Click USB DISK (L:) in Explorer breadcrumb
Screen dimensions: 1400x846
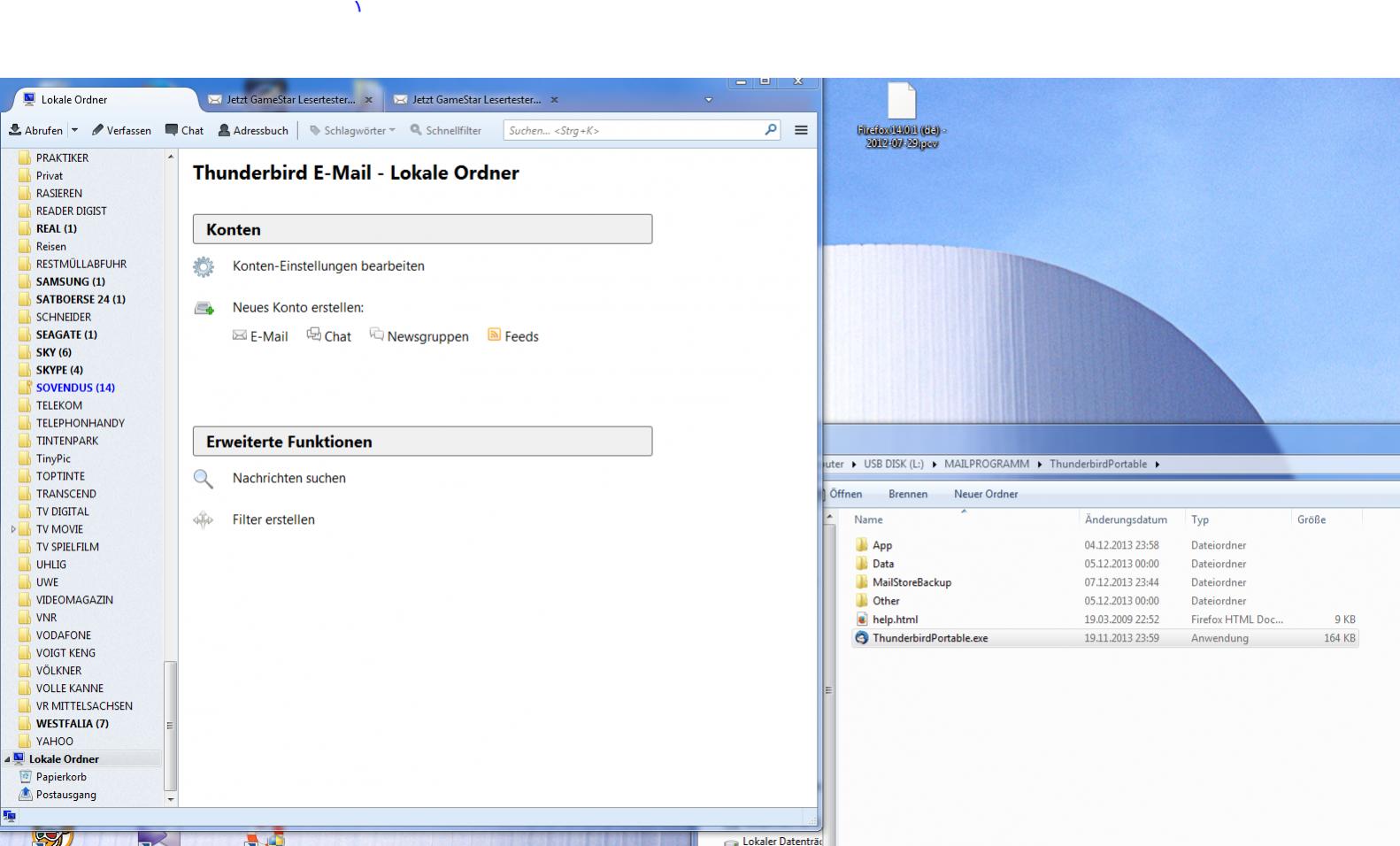(894, 464)
